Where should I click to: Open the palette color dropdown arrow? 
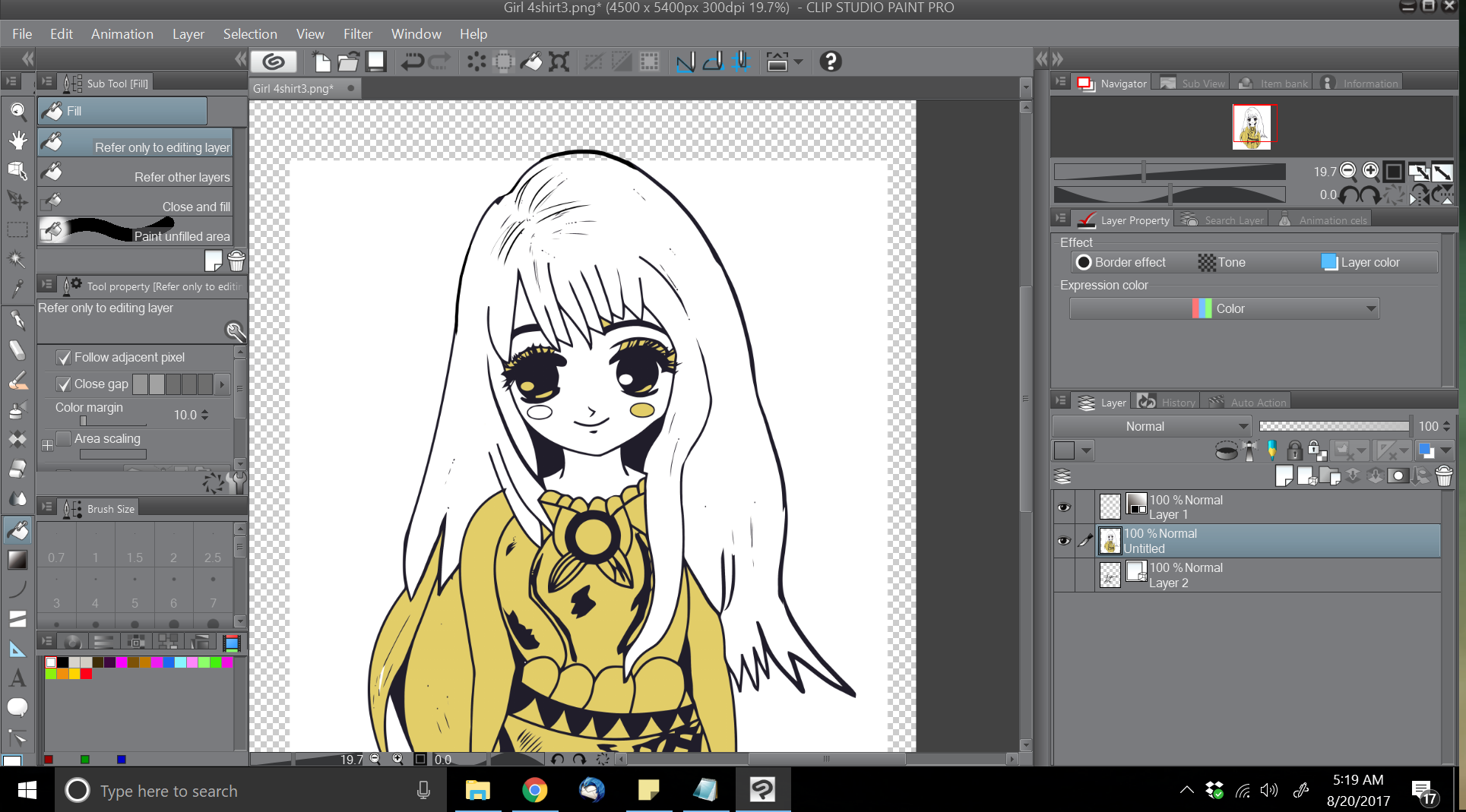click(1086, 450)
